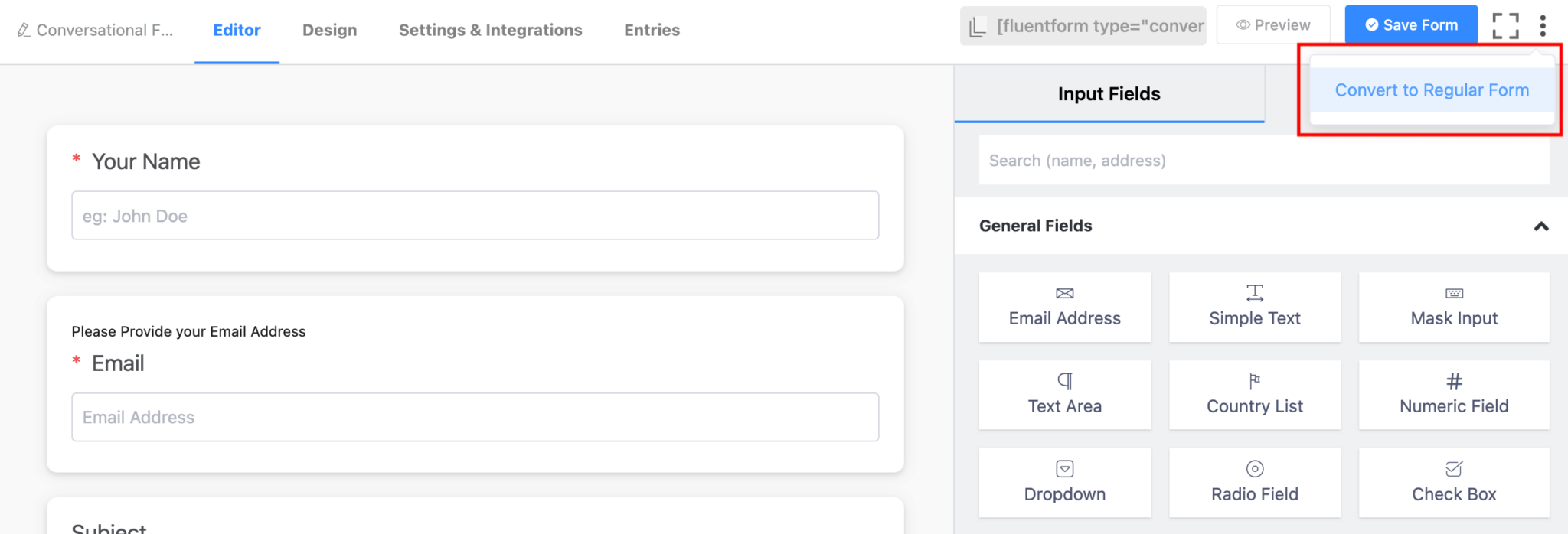
Task: Add a Mask Input field
Action: (x=1454, y=308)
